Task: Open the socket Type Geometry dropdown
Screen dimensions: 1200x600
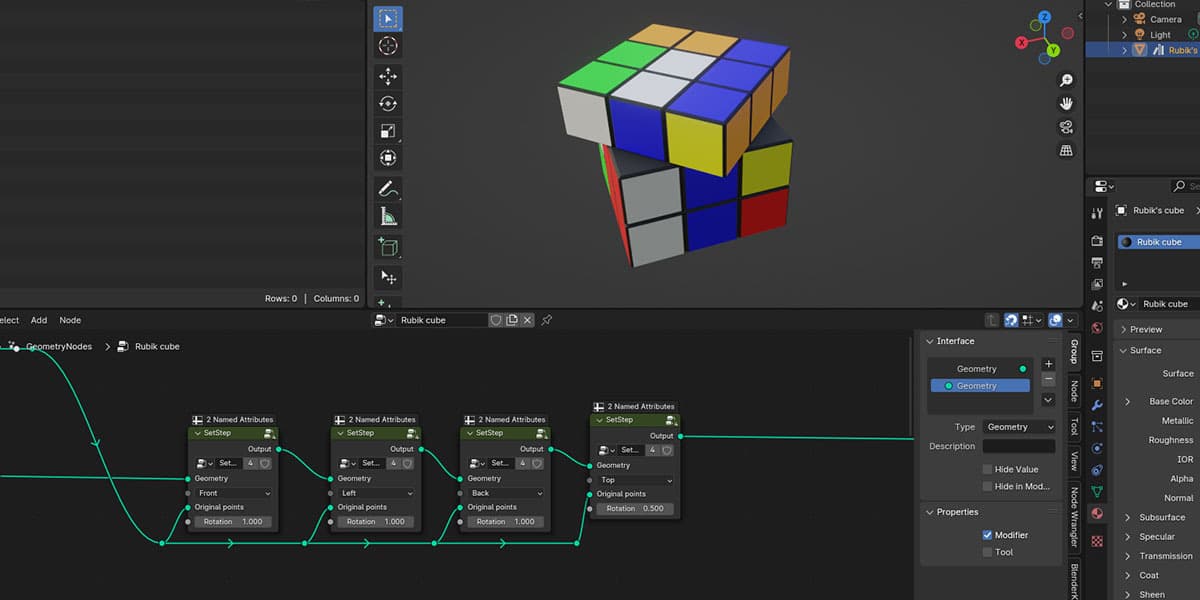Action: pos(1019,427)
